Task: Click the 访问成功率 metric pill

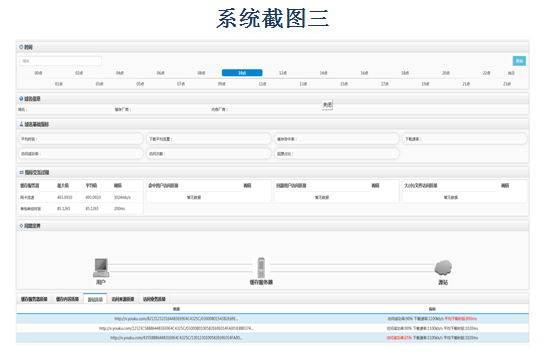Action: (80, 154)
